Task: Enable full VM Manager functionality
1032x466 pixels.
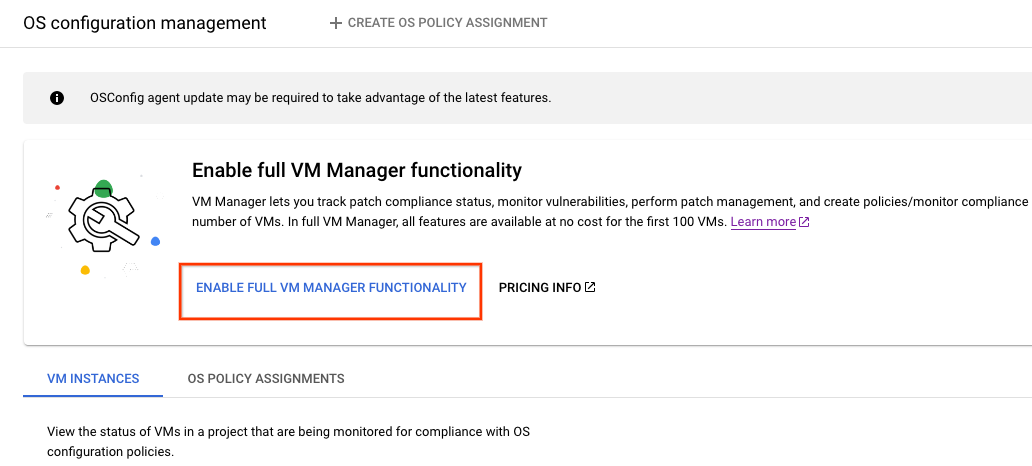Action: point(331,288)
